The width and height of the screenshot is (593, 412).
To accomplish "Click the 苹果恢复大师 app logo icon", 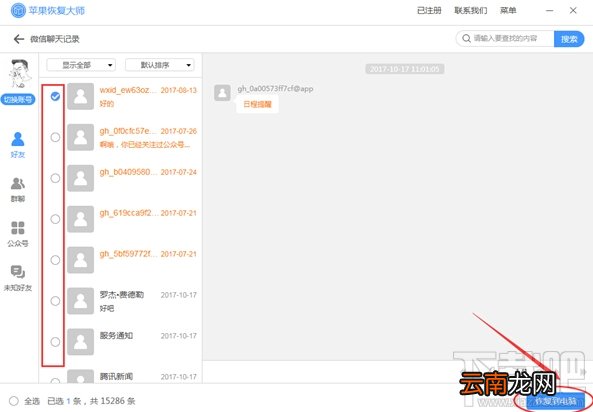I will (18, 11).
